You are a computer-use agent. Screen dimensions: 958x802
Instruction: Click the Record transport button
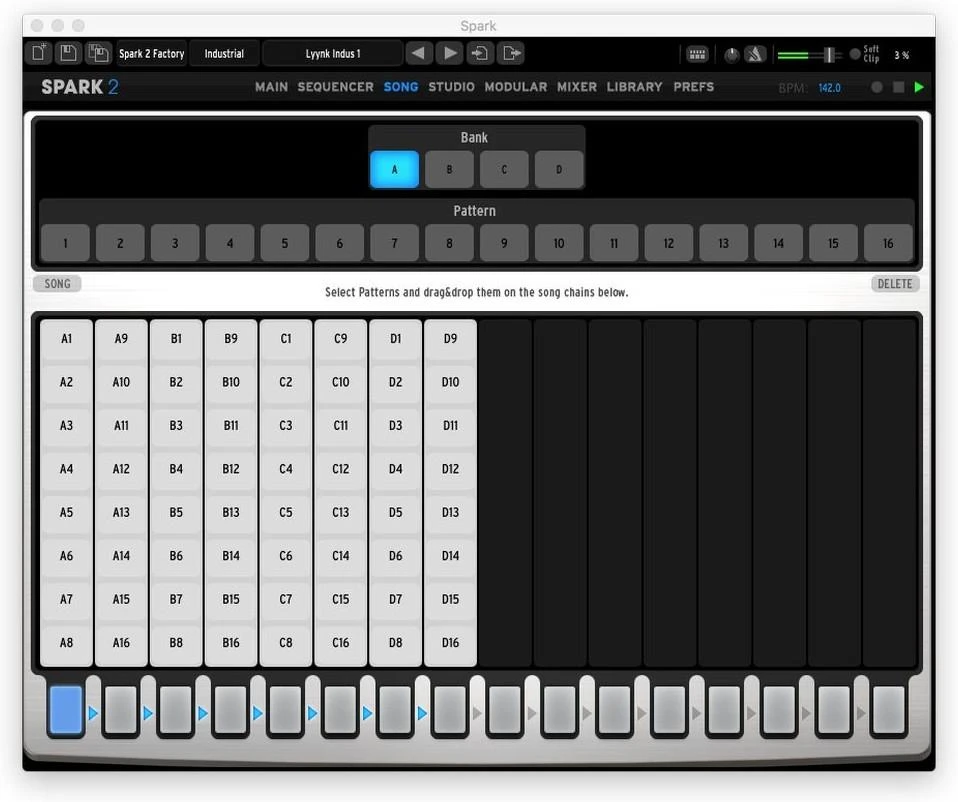(x=877, y=87)
